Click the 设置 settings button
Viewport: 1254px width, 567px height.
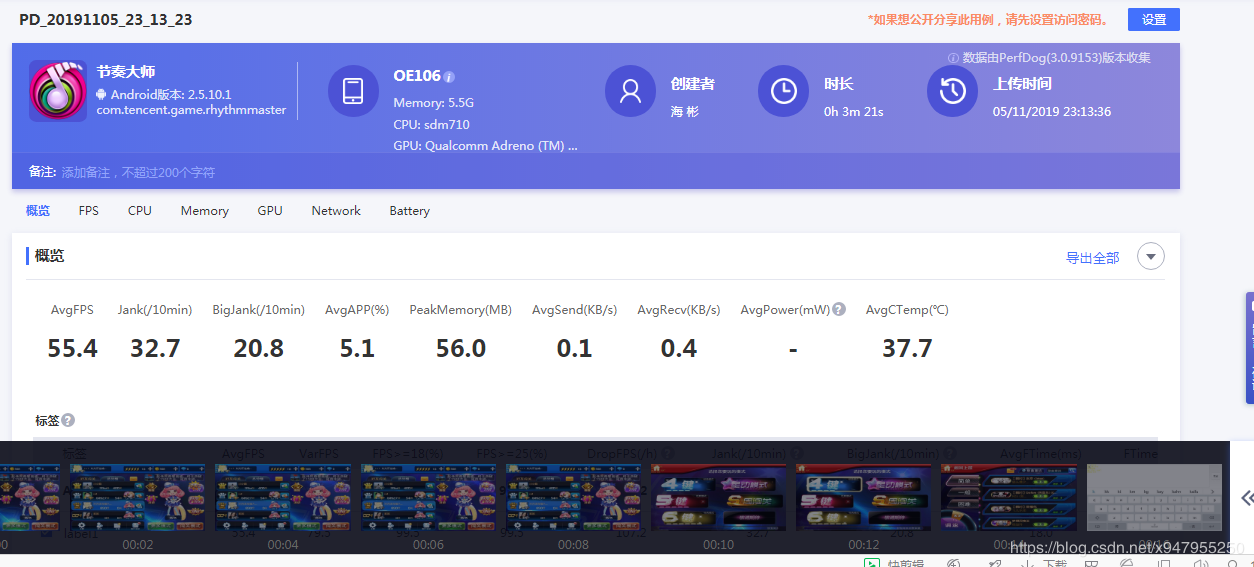point(1153,19)
